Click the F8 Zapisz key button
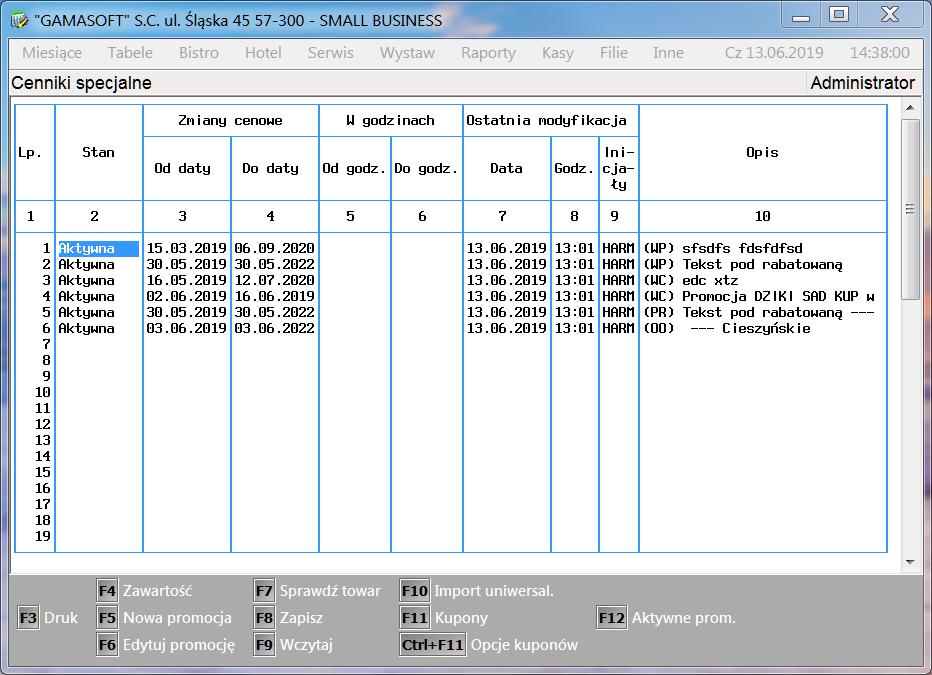 (x=264, y=618)
